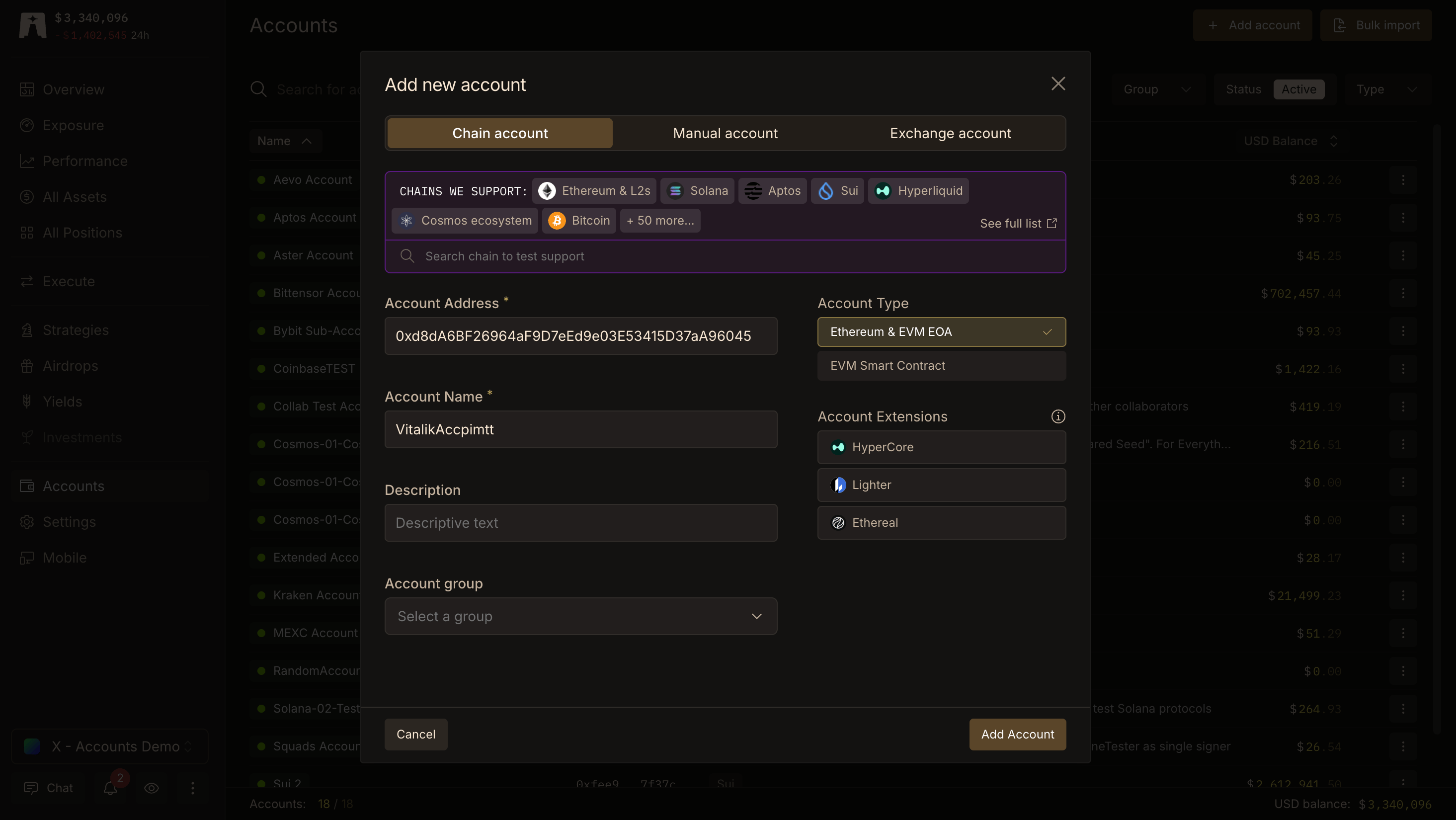The height and width of the screenshot is (820, 1456).
Task: Open row menu for $1,422.16 account
Action: (1403, 368)
